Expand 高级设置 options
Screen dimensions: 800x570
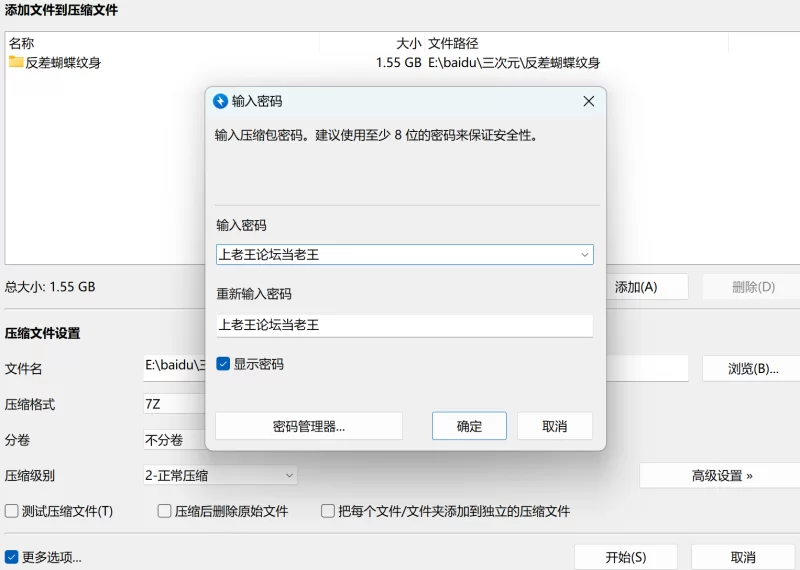click(721, 476)
